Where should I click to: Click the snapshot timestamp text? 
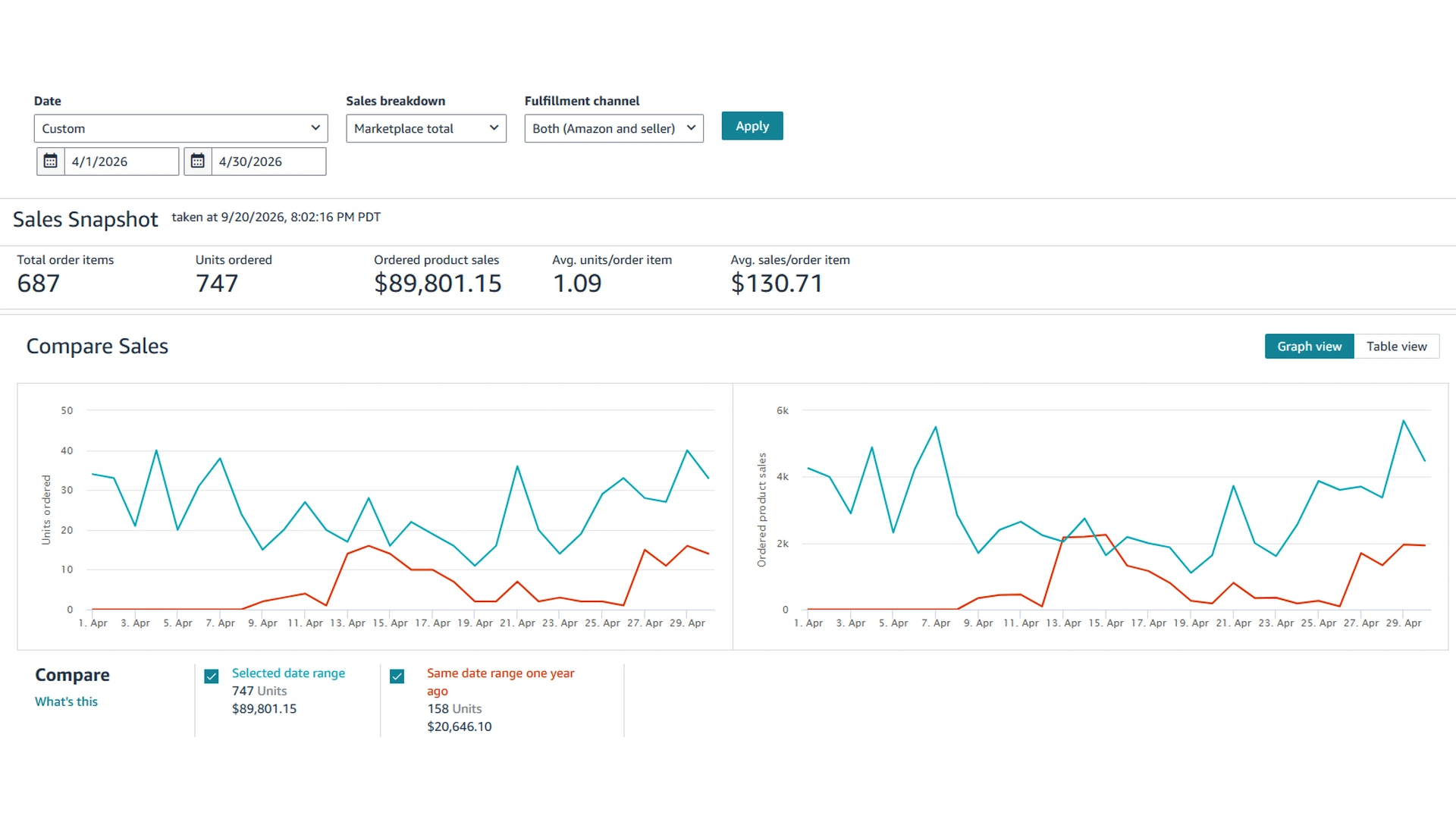pos(276,217)
